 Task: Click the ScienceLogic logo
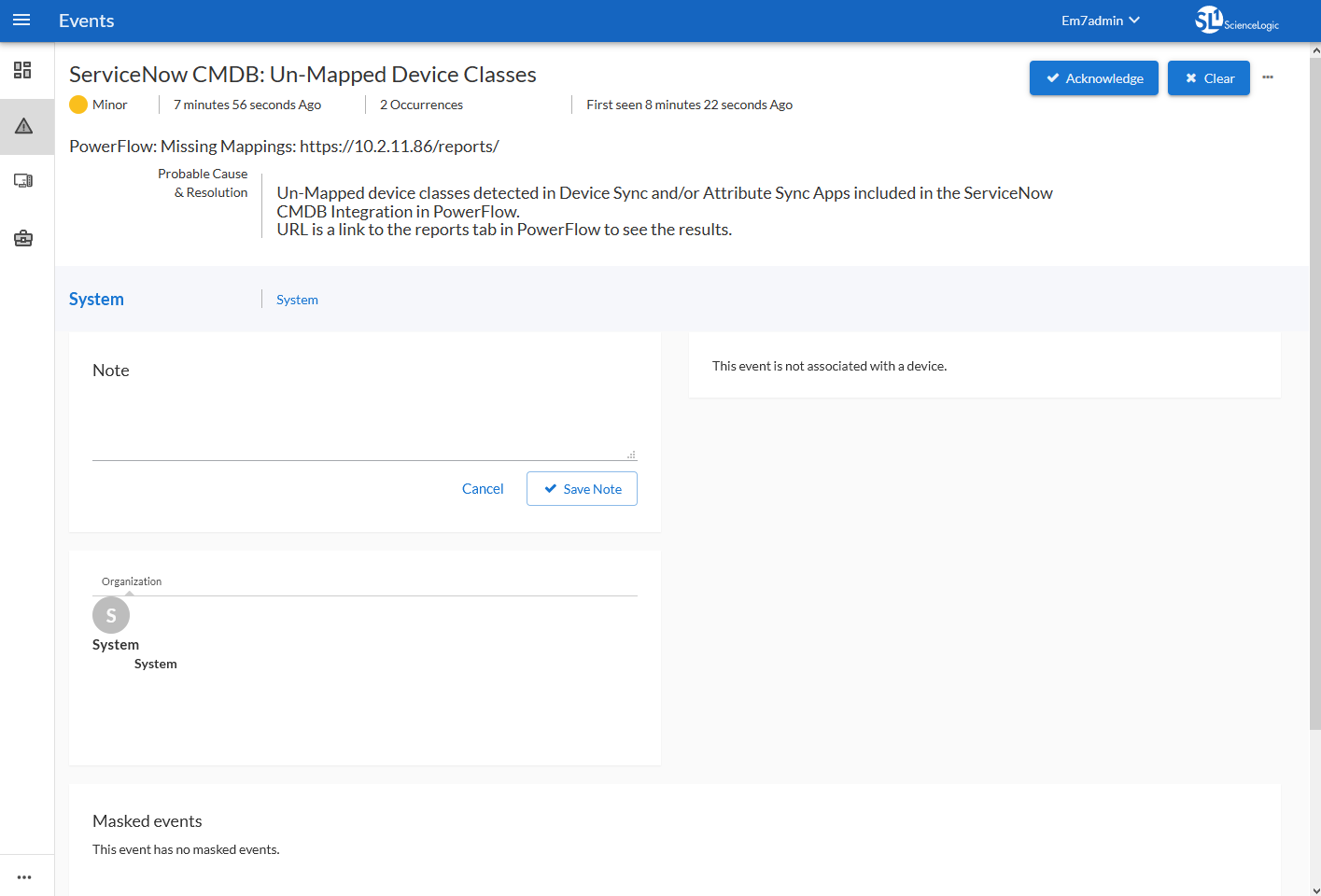click(1237, 21)
